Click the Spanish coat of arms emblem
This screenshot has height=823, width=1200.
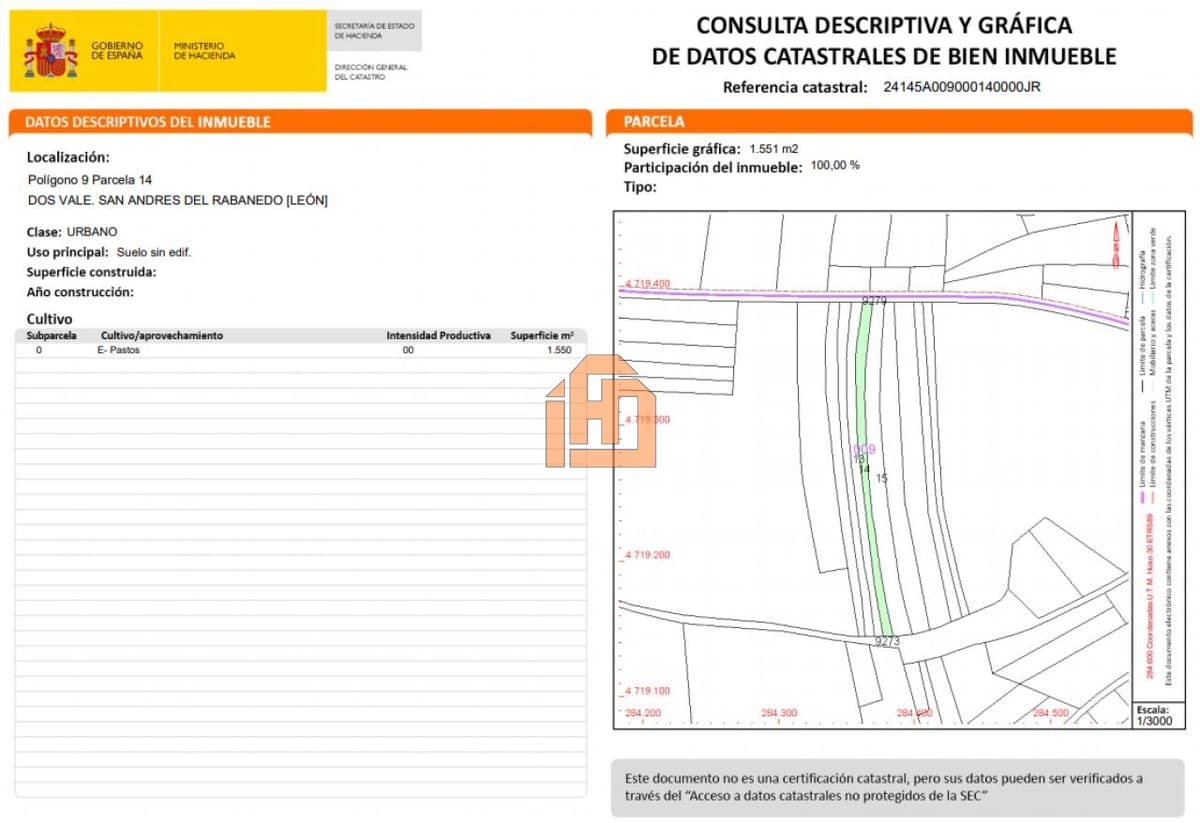pyautogui.click(x=50, y=51)
